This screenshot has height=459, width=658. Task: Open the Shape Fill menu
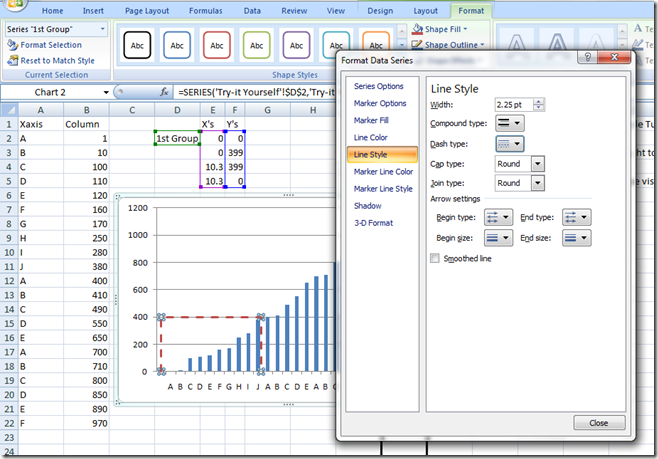click(x=440, y=29)
